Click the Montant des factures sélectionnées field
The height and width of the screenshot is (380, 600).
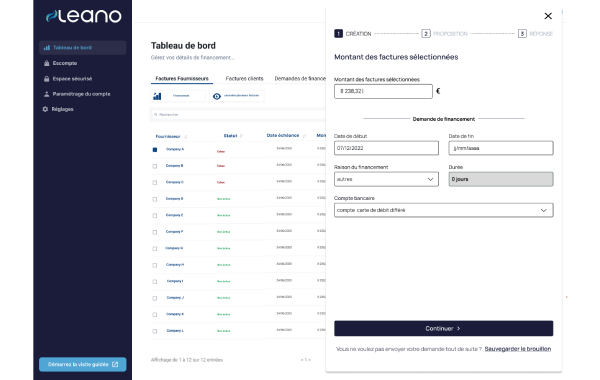click(x=383, y=91)
